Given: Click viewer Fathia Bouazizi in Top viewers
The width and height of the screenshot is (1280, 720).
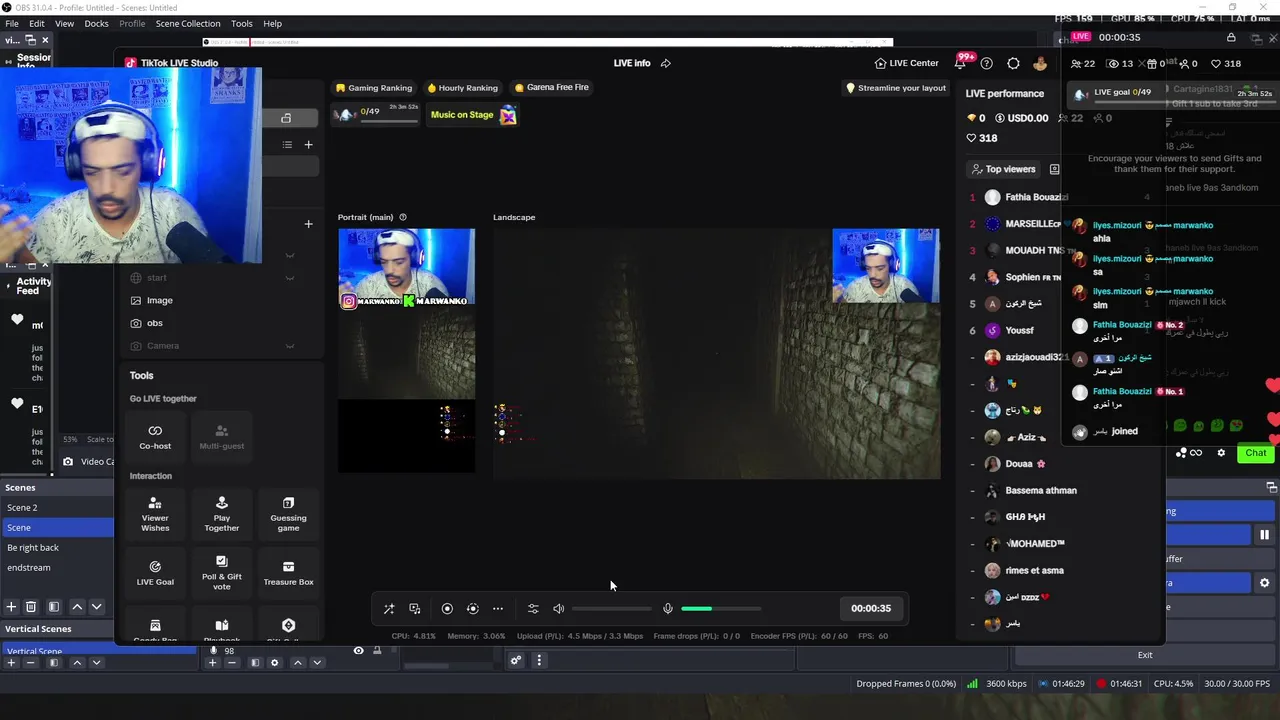Looking at the screenshot, I should pos(1036,197).
